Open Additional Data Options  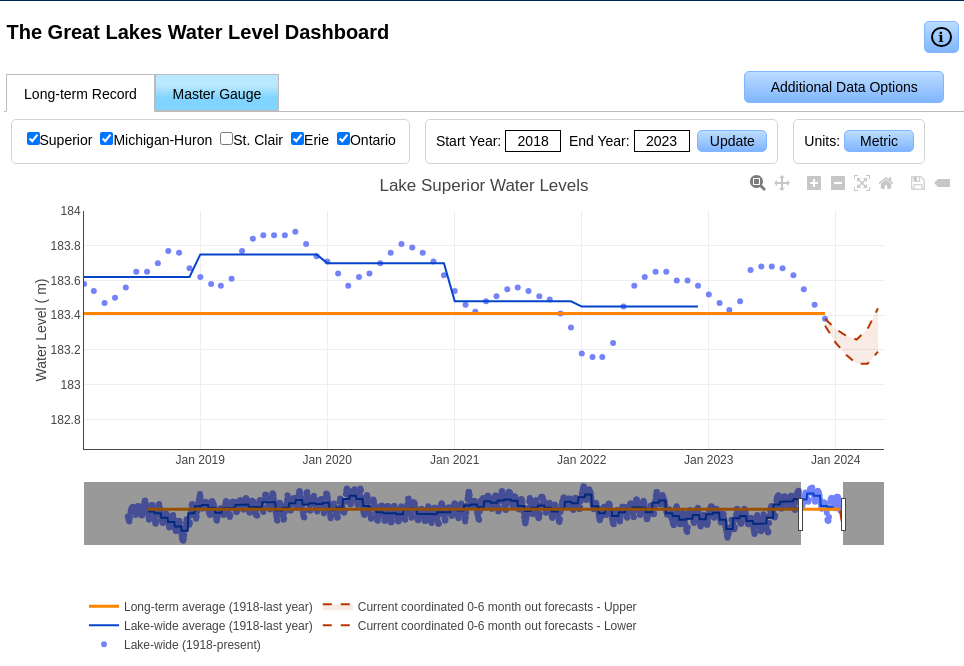coord(844,87)
